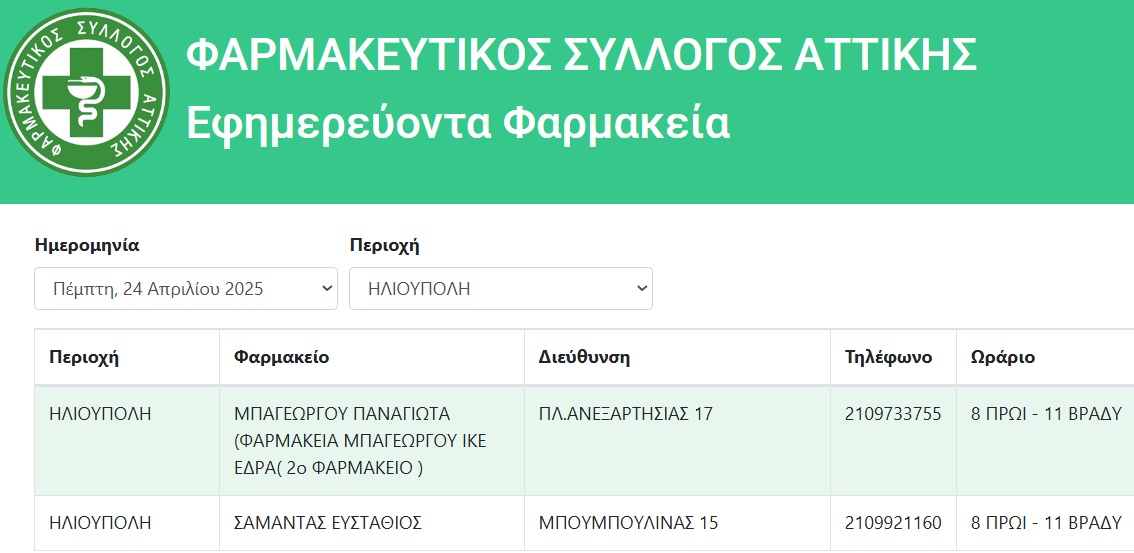Image resolution: width=1134 pixels, height=553 pixels.
Task: Select the Περιοχή column header in table
Action: point(84,357)
